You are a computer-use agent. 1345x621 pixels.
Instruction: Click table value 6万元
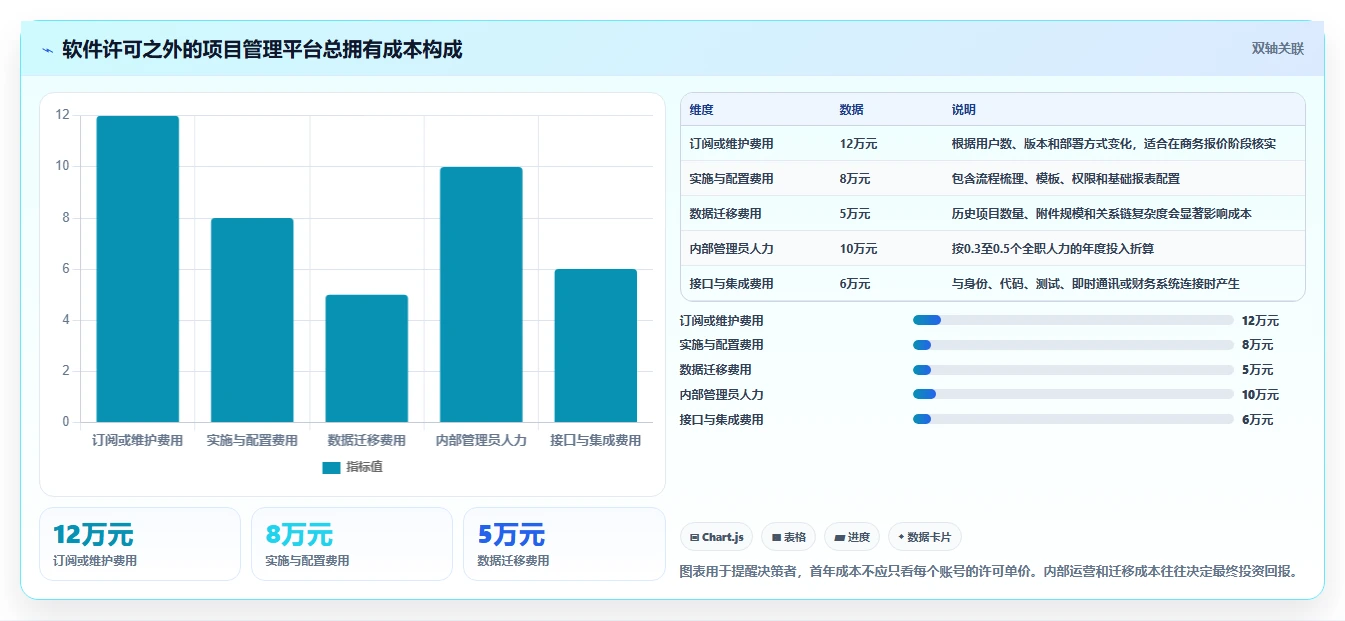point(856,284)
